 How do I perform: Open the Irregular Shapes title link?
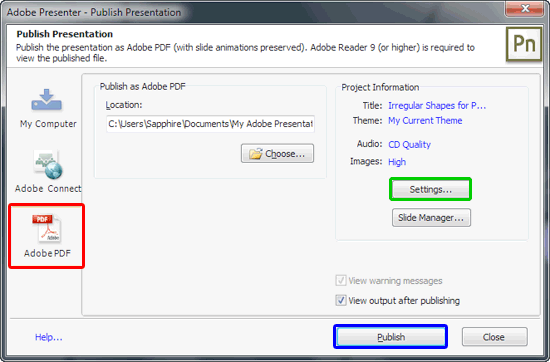pos(437,106)
